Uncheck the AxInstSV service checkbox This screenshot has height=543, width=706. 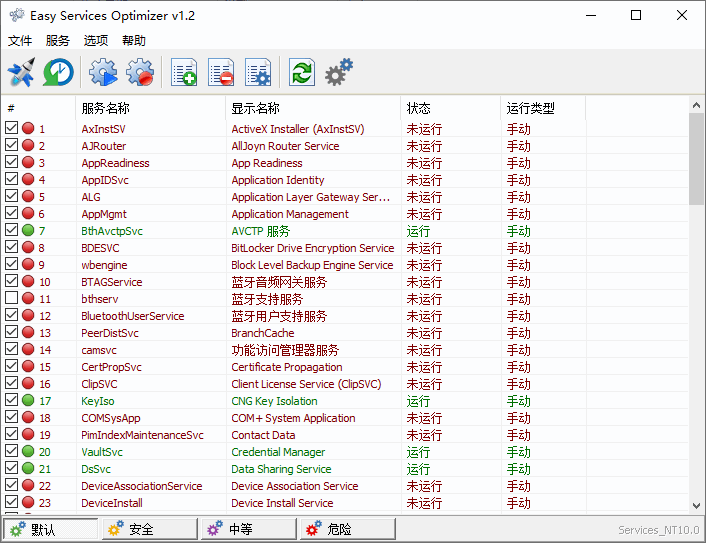point(11,128)
